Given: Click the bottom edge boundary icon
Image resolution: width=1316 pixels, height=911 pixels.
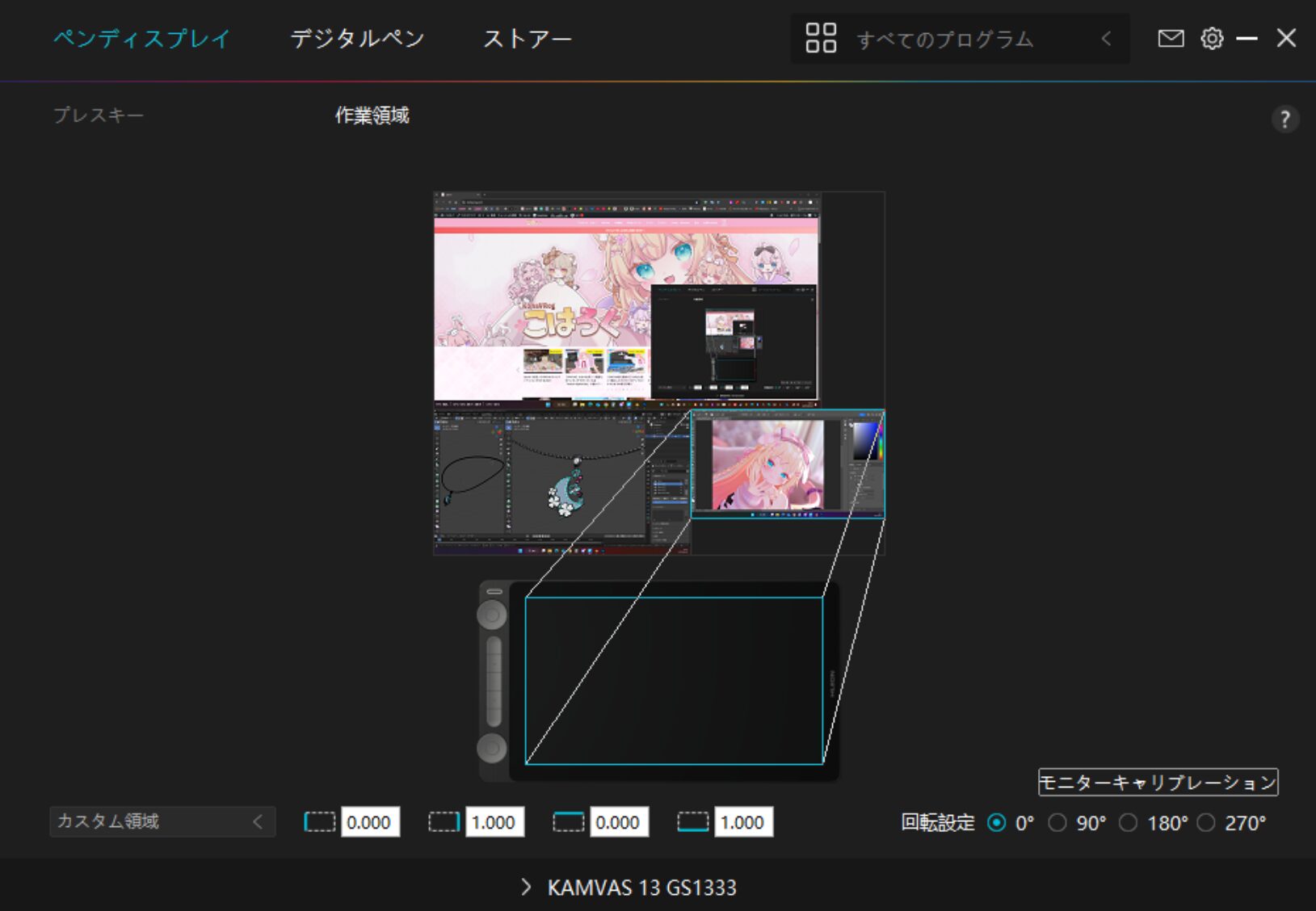Looking at the screenshot, I should tap(692, 822).
